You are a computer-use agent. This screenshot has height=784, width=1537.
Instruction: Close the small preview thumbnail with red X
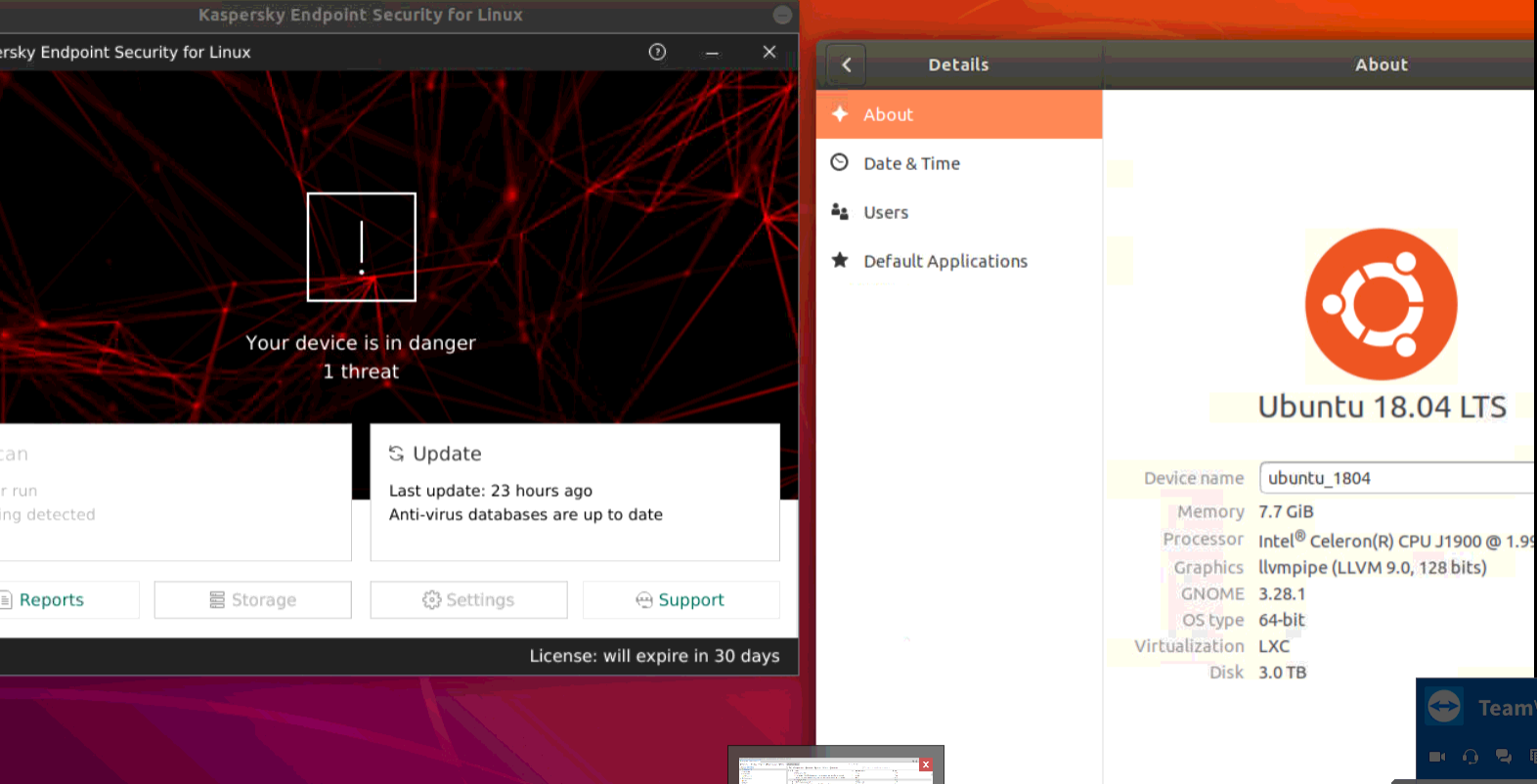925,764
